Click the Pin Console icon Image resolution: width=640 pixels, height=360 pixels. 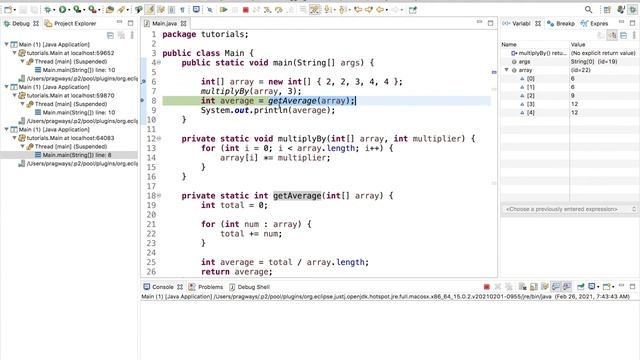580,287
